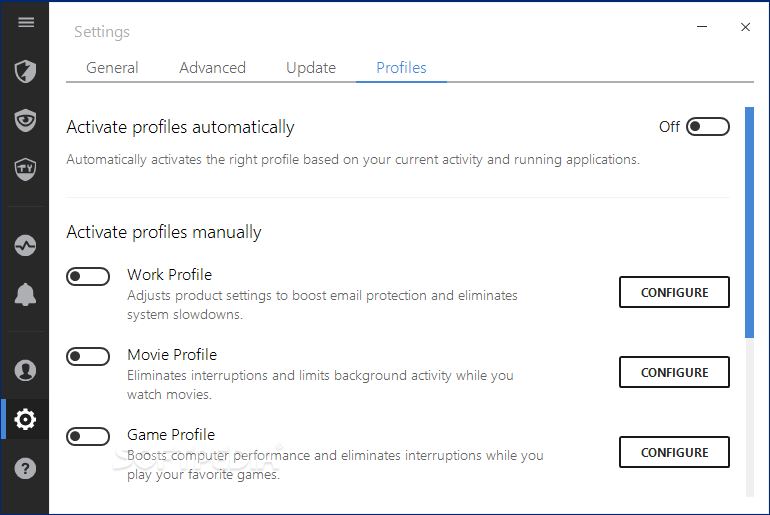Open the hamburger menu in sidebar
Screen dimensions: 770x515
(x=26, y=23)
